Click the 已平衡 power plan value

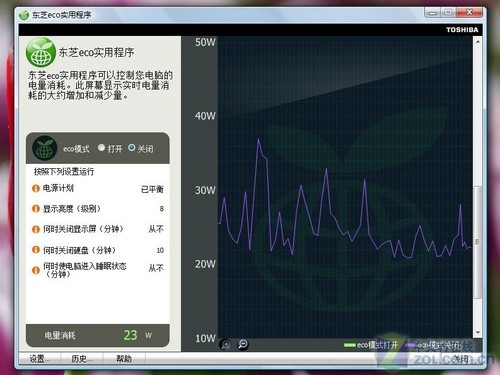pos(152,189)
